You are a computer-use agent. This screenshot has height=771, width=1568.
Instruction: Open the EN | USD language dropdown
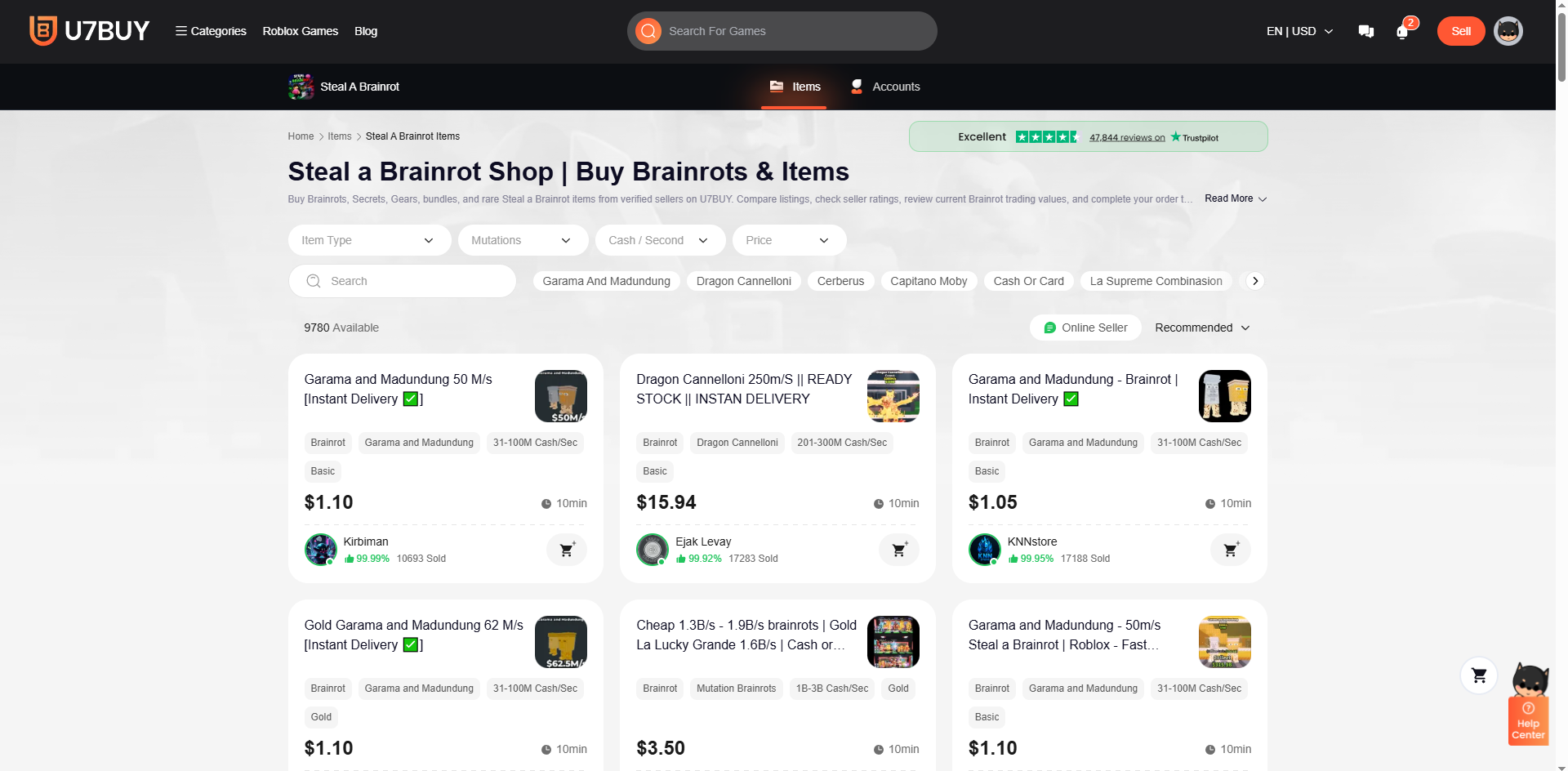coord(1299,31)
